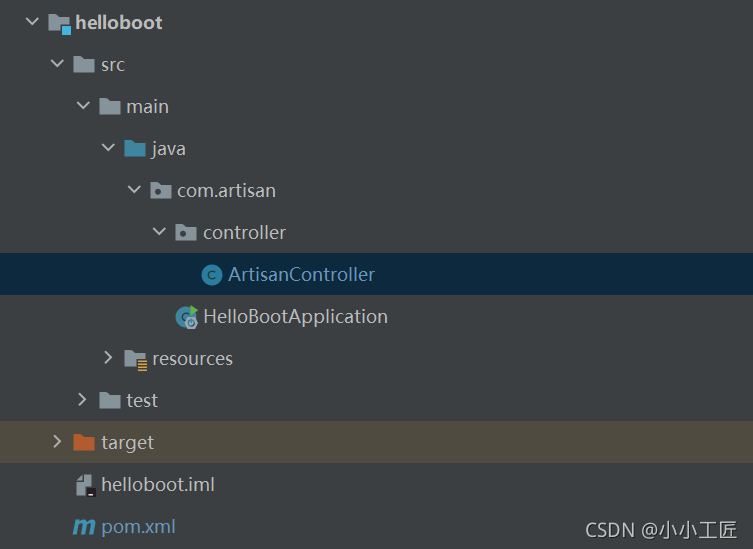This screenshot has height=549, width=753.
Task: Collapse the src folder chevron
Action: 57,63
